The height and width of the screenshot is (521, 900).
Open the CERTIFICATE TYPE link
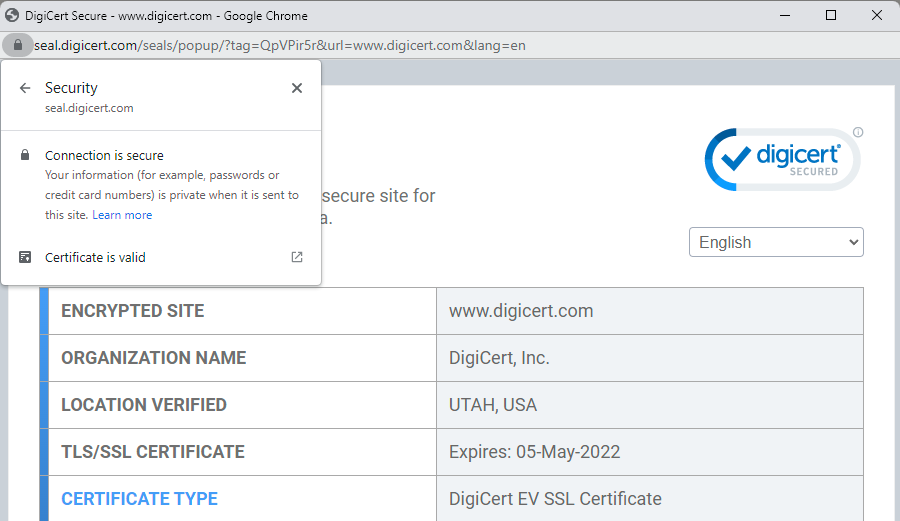click(139, 499)
